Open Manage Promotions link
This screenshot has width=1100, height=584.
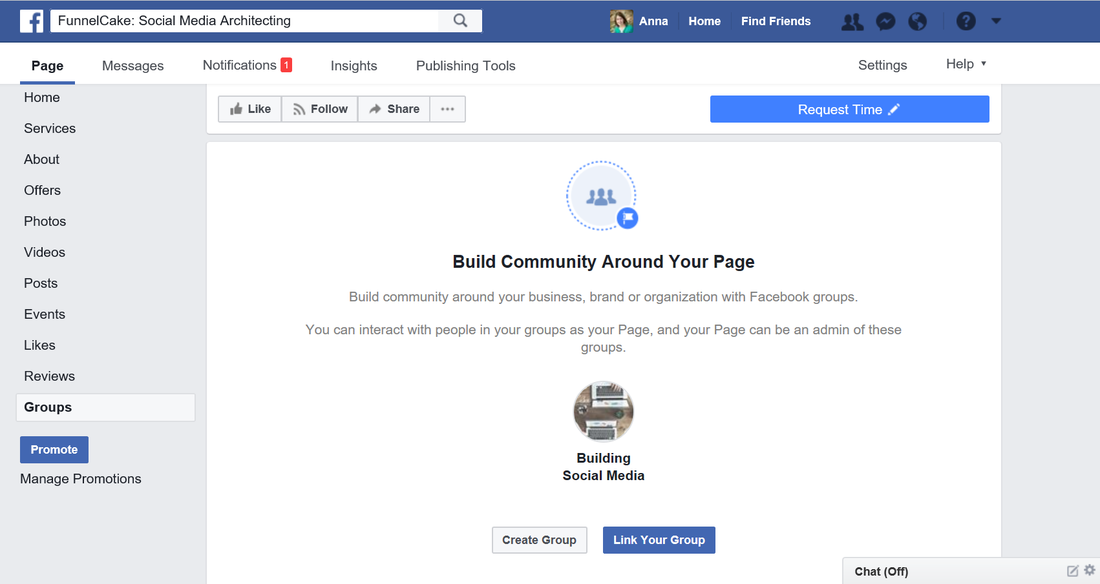(x=81, y=479)
